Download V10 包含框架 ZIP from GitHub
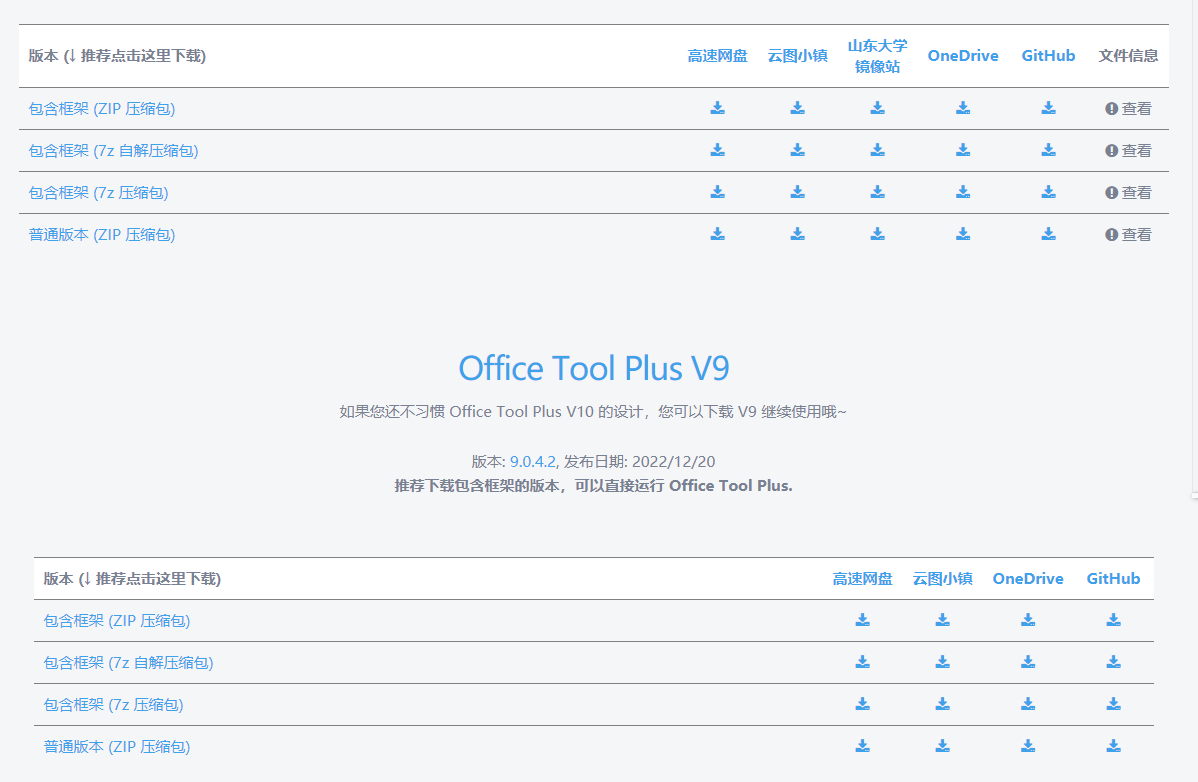This screenshot has width=1198, height=782. (x=1049, y=108)
